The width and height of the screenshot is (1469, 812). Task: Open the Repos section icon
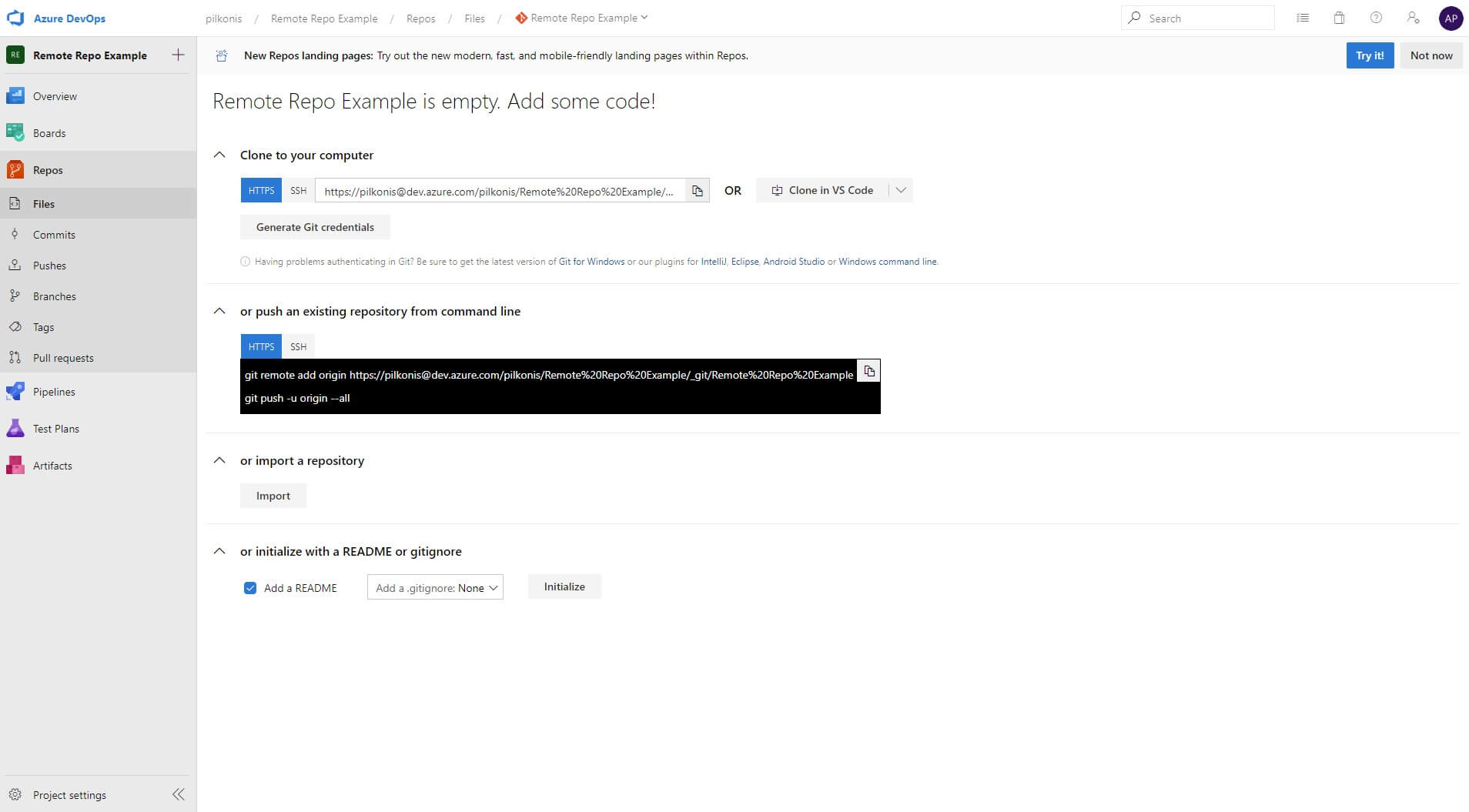point(15,170)
